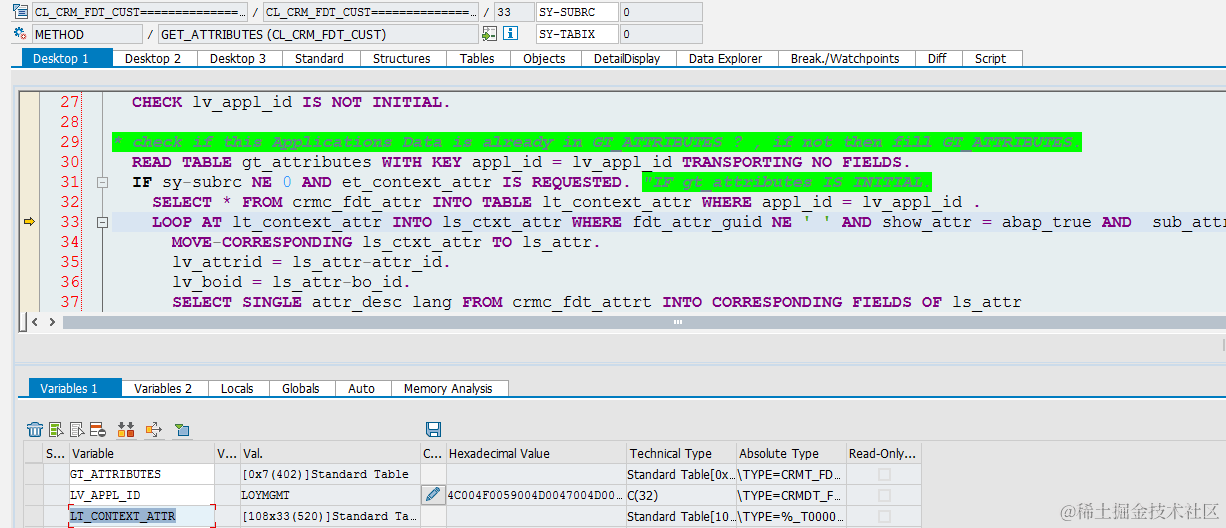Click the [108x33(520)]Standard Table value

(329, 516)
